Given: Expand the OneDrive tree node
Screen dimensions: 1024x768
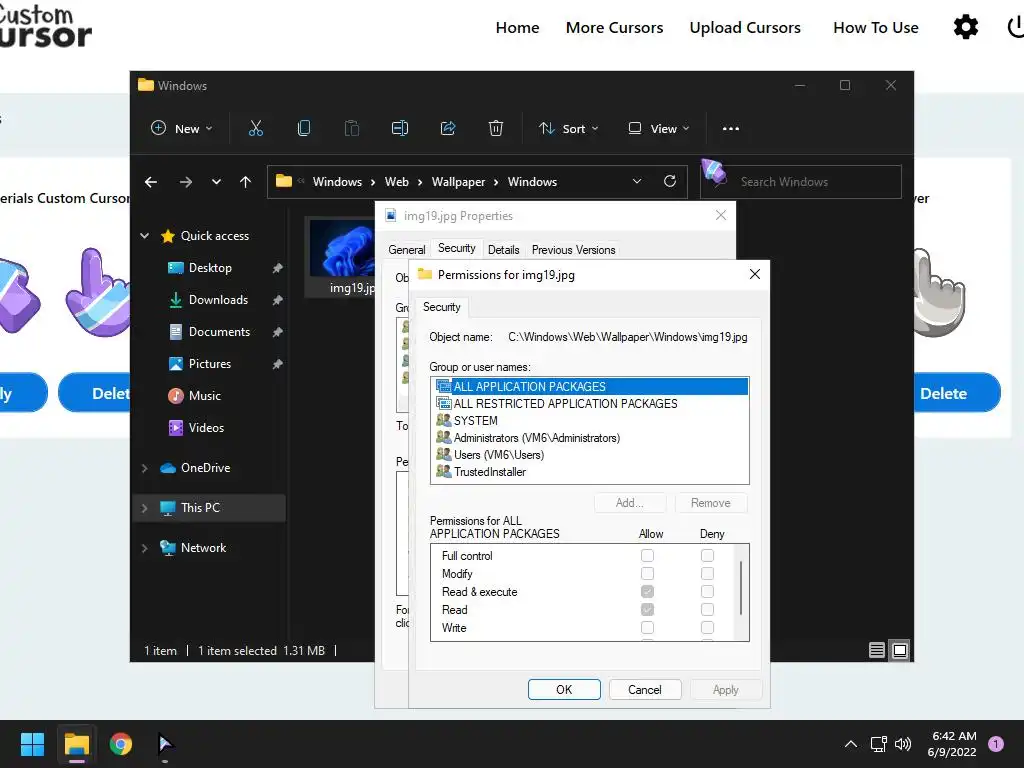Looking at the screenshot, I should pyautogui.click(x=145, y=468).
